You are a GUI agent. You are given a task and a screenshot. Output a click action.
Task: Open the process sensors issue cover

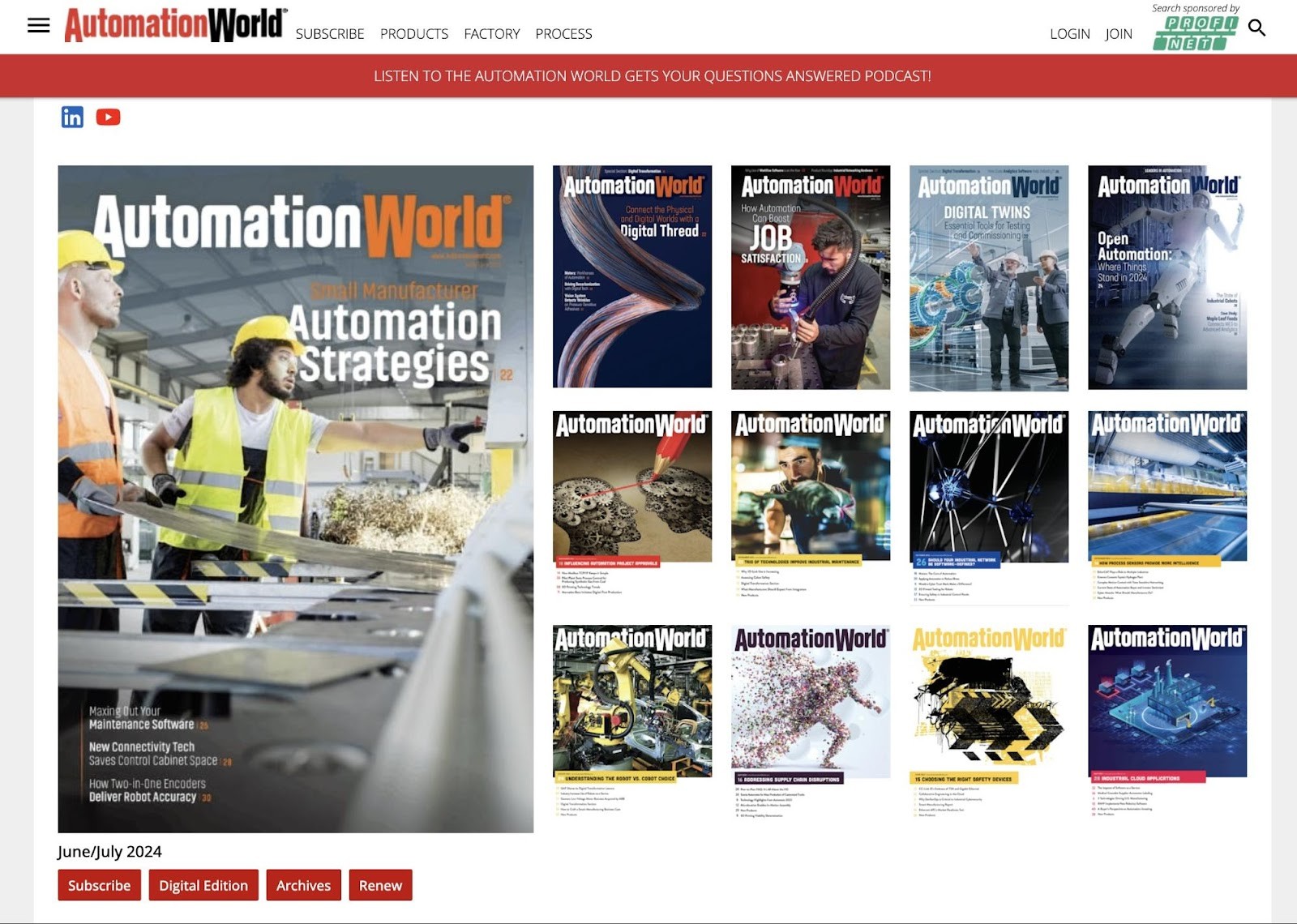click(1167, 507)
